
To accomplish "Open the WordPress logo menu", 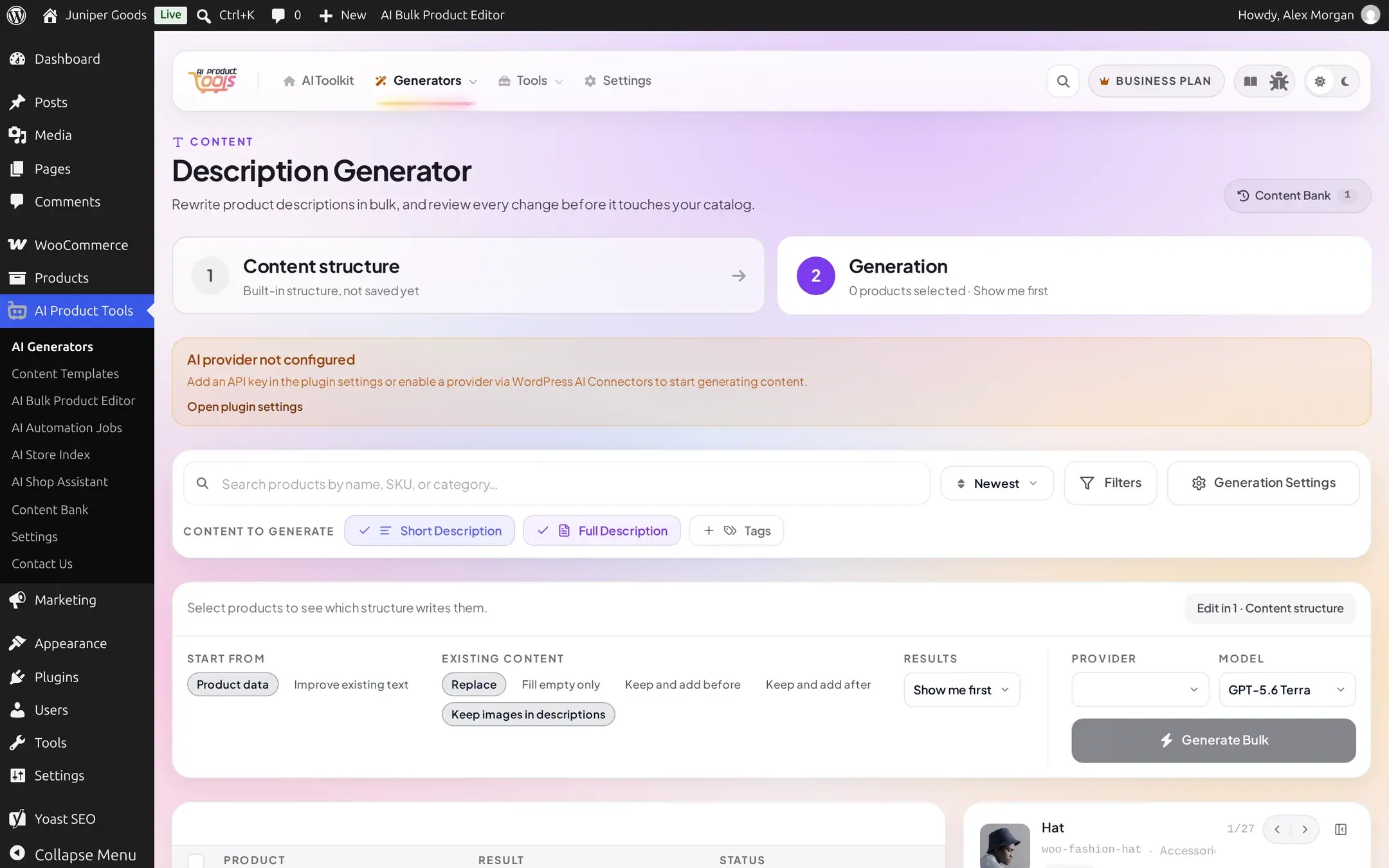I will point(16,15).
